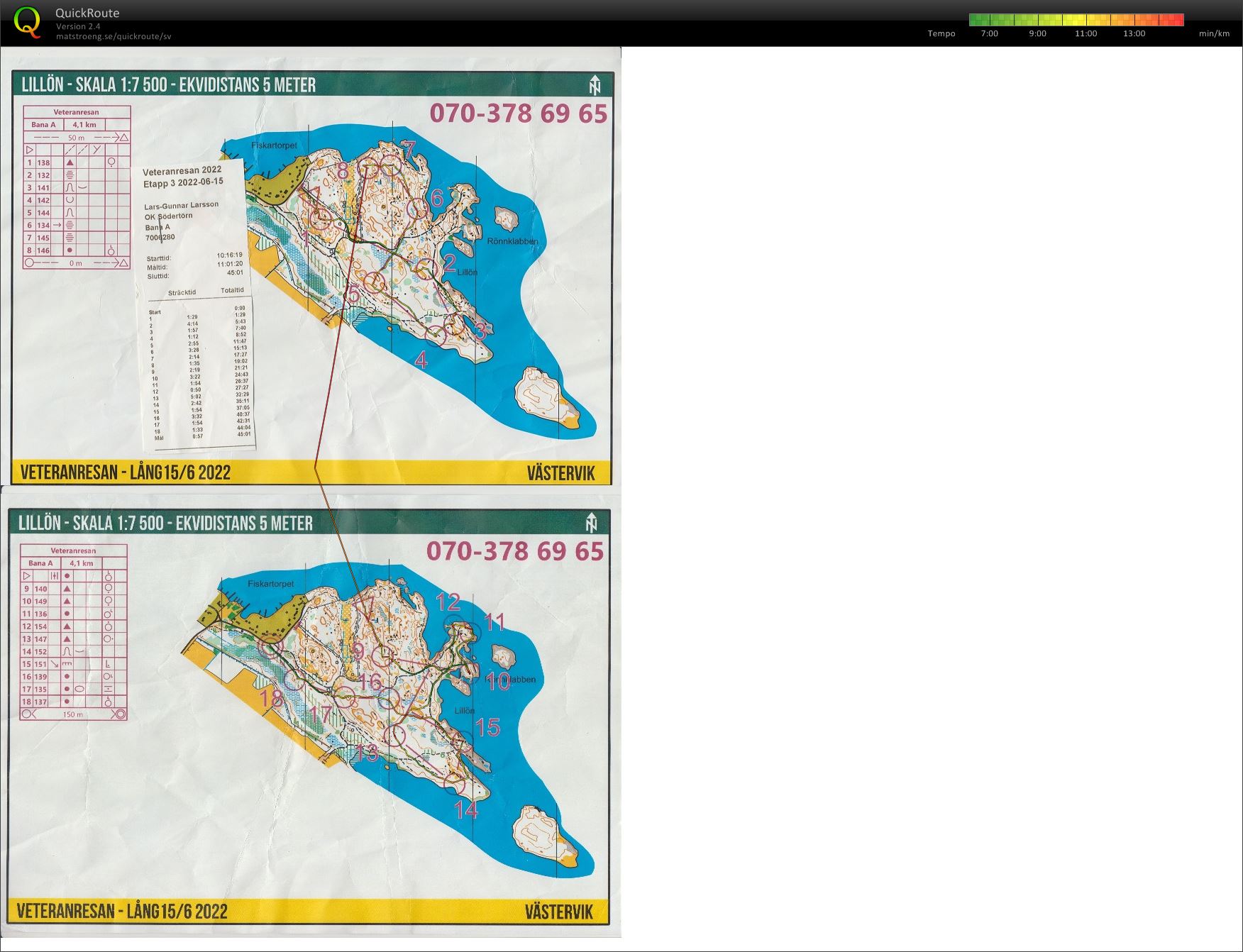This screenshot has width=1243, height=952.
Task: Click the 'Version 2.4' label
Action: click(x=78, y=26)
